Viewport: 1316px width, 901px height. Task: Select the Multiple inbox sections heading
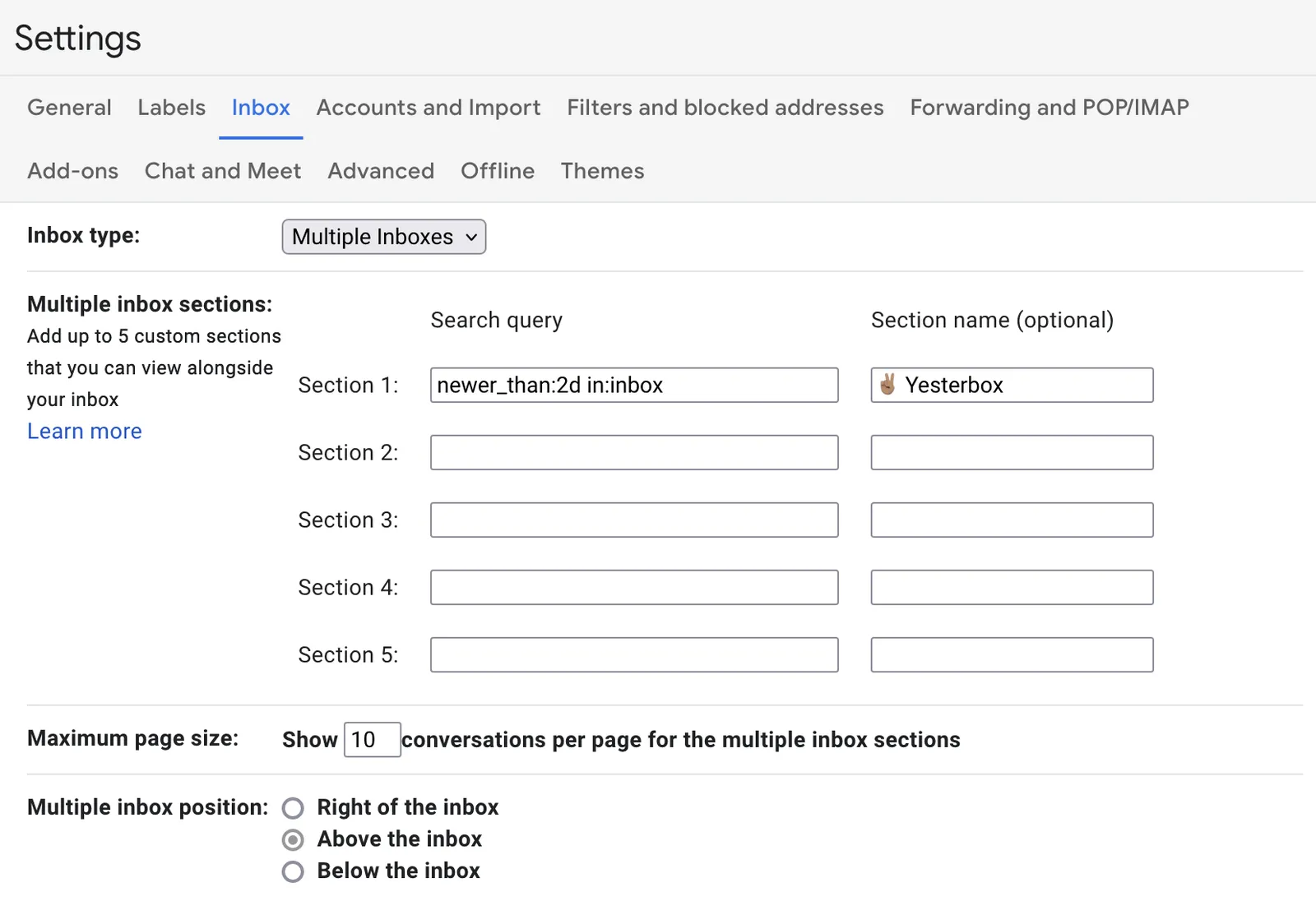(x=150, y=304)
